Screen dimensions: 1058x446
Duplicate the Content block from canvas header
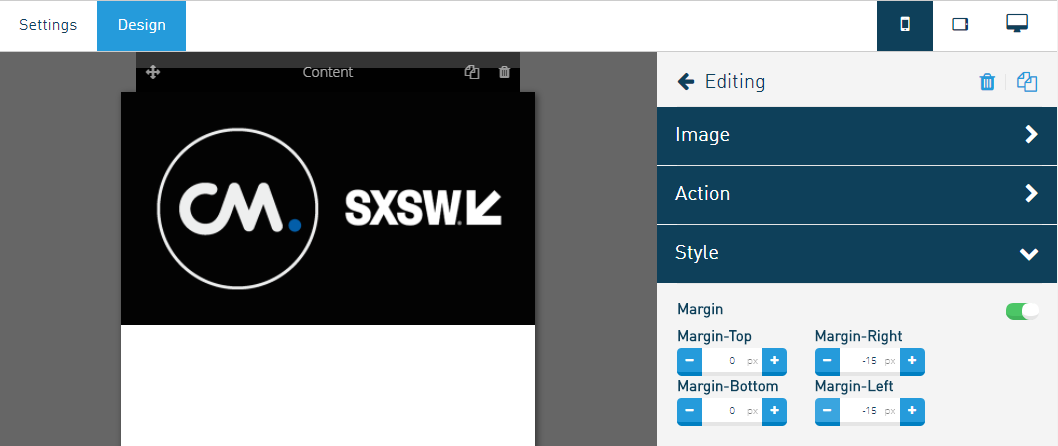coord(472,72)
